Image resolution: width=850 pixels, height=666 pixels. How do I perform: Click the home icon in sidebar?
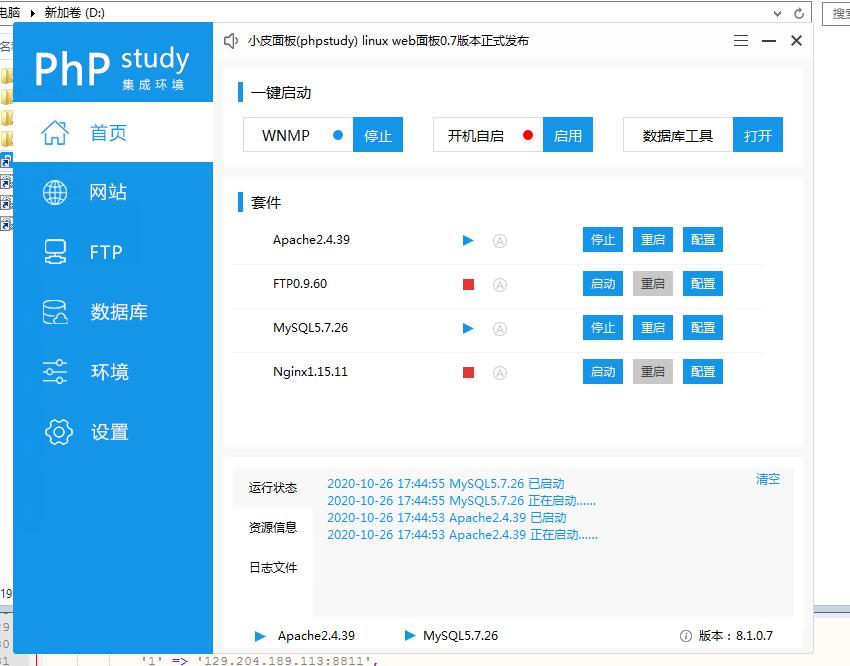[55, 133]
